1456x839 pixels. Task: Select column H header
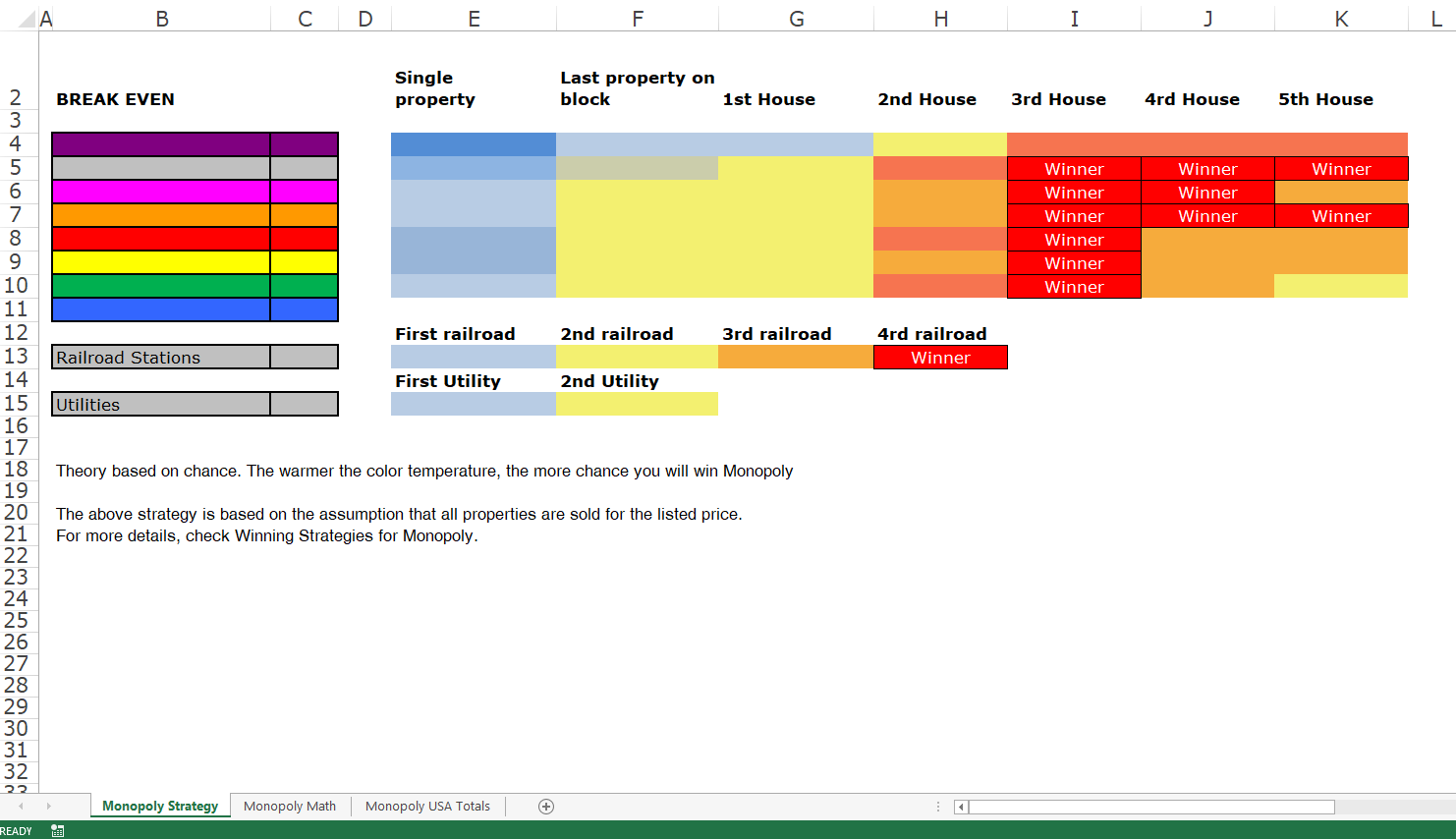click(940, 19)
